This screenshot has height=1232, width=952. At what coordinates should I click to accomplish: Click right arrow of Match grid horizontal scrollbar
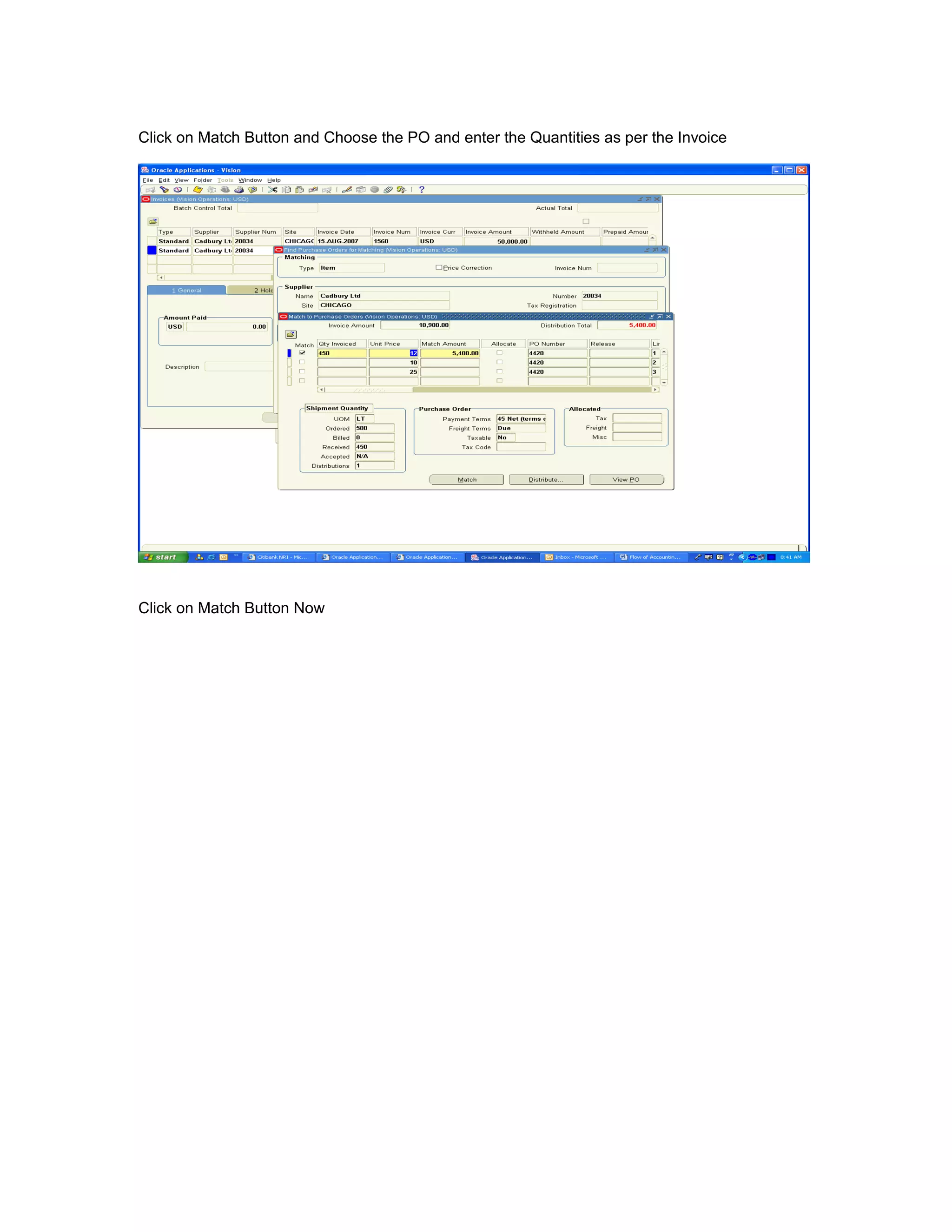tap(655, 390)
